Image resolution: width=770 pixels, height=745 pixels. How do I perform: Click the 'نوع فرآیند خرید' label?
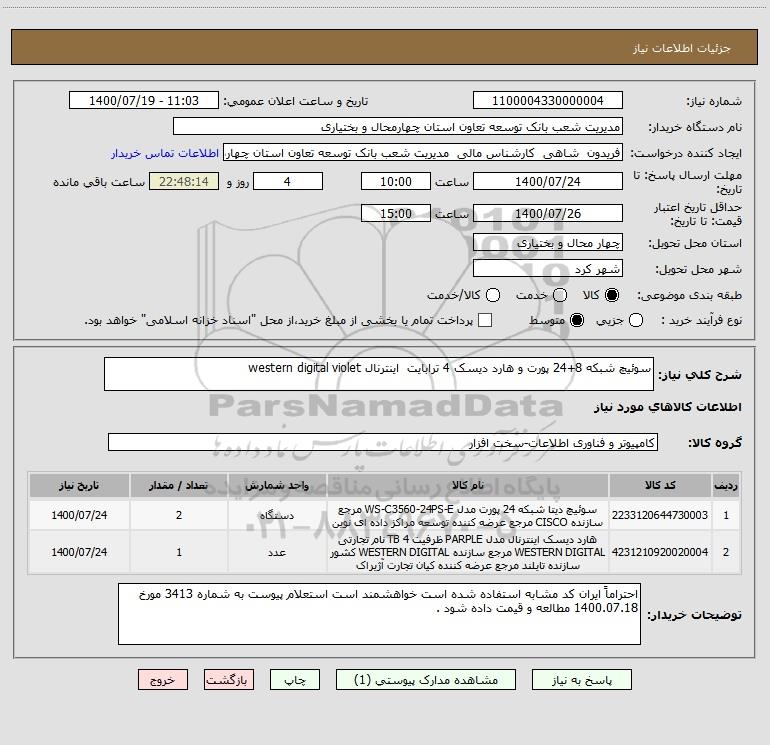[x=701, y=320]
